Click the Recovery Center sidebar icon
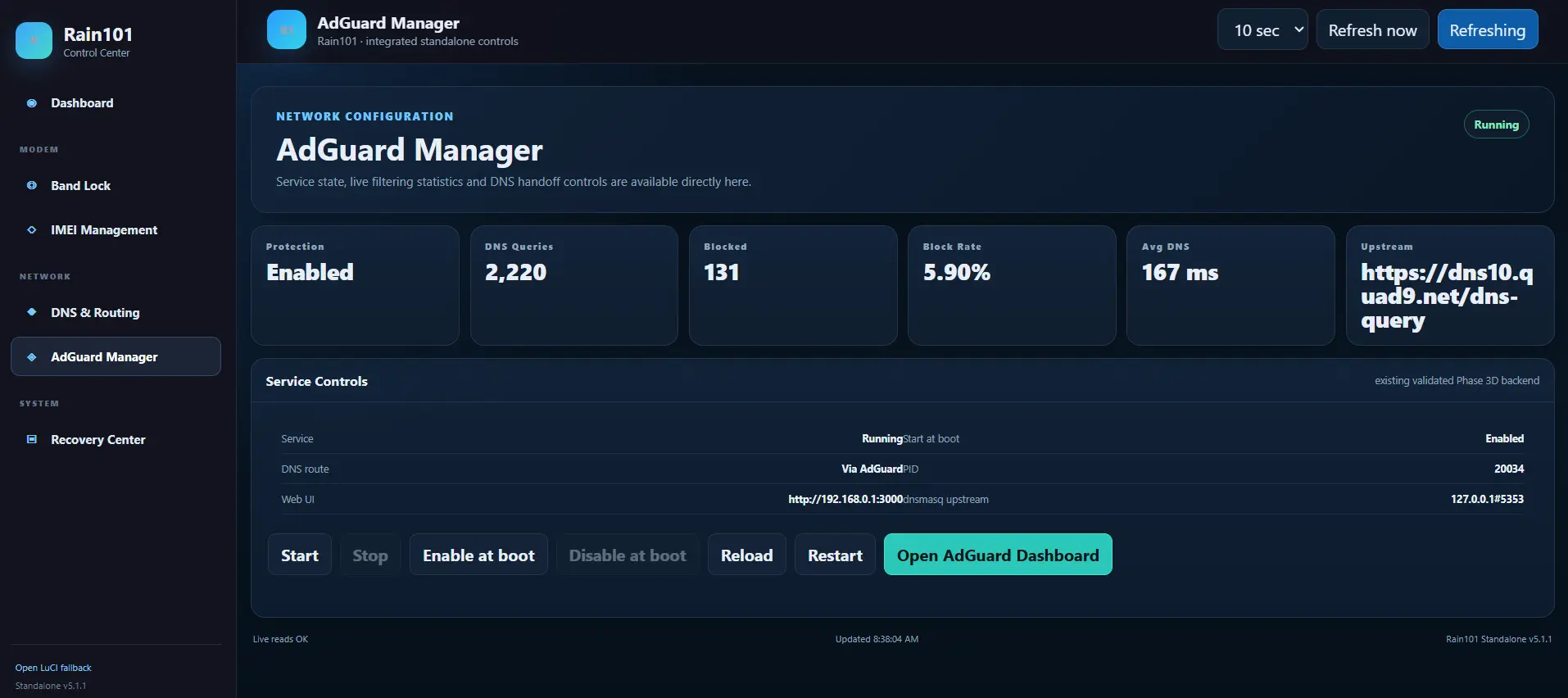This screenshot has height=698, width=1568. point(32,440)
